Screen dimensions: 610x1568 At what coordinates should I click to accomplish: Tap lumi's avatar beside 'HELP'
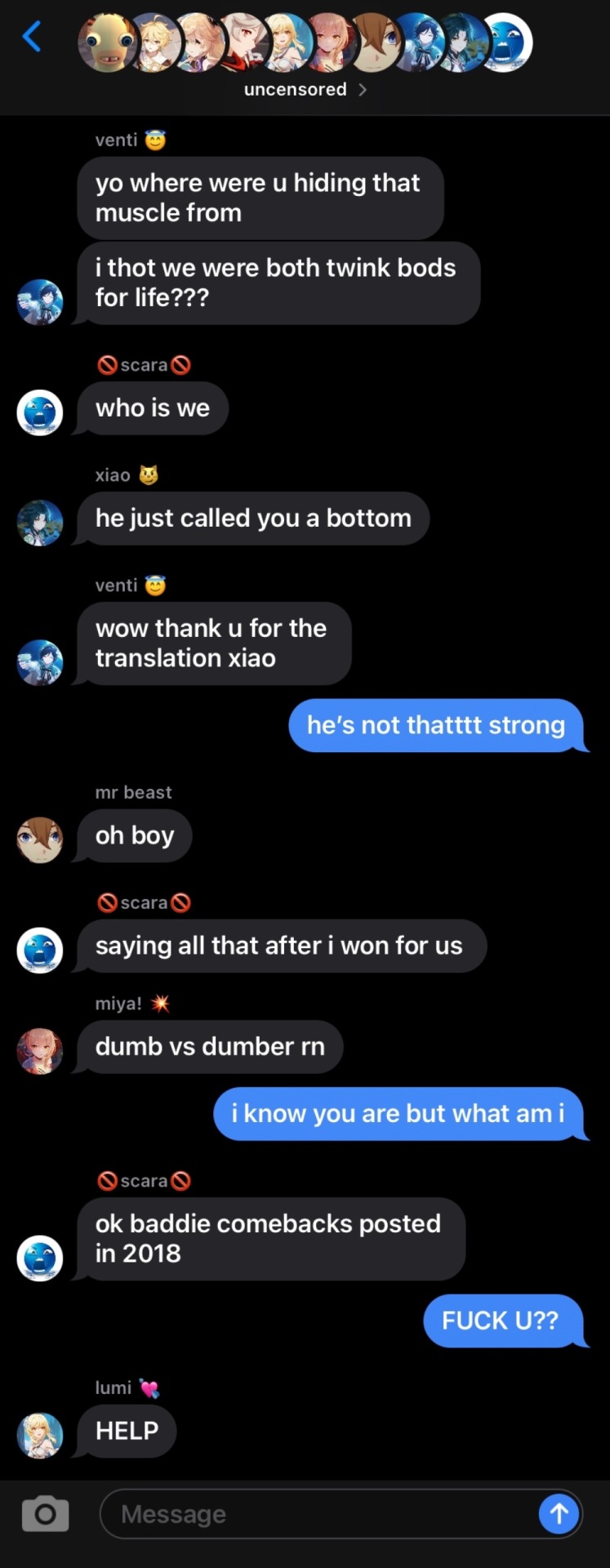click(40, 1435)
